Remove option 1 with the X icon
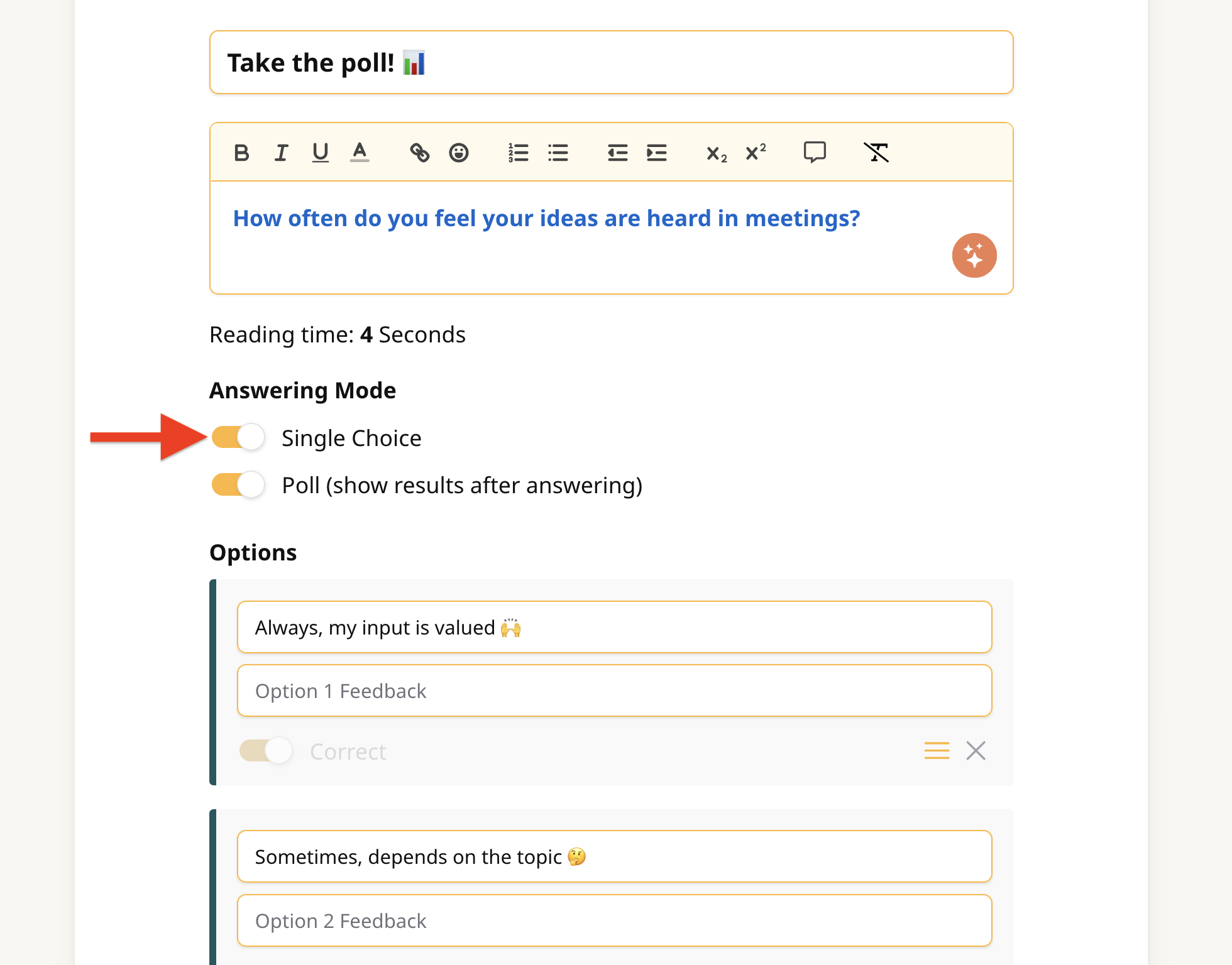Image resolution: width=1232 pixels, height=965 pixels. (x=976, y=751)
